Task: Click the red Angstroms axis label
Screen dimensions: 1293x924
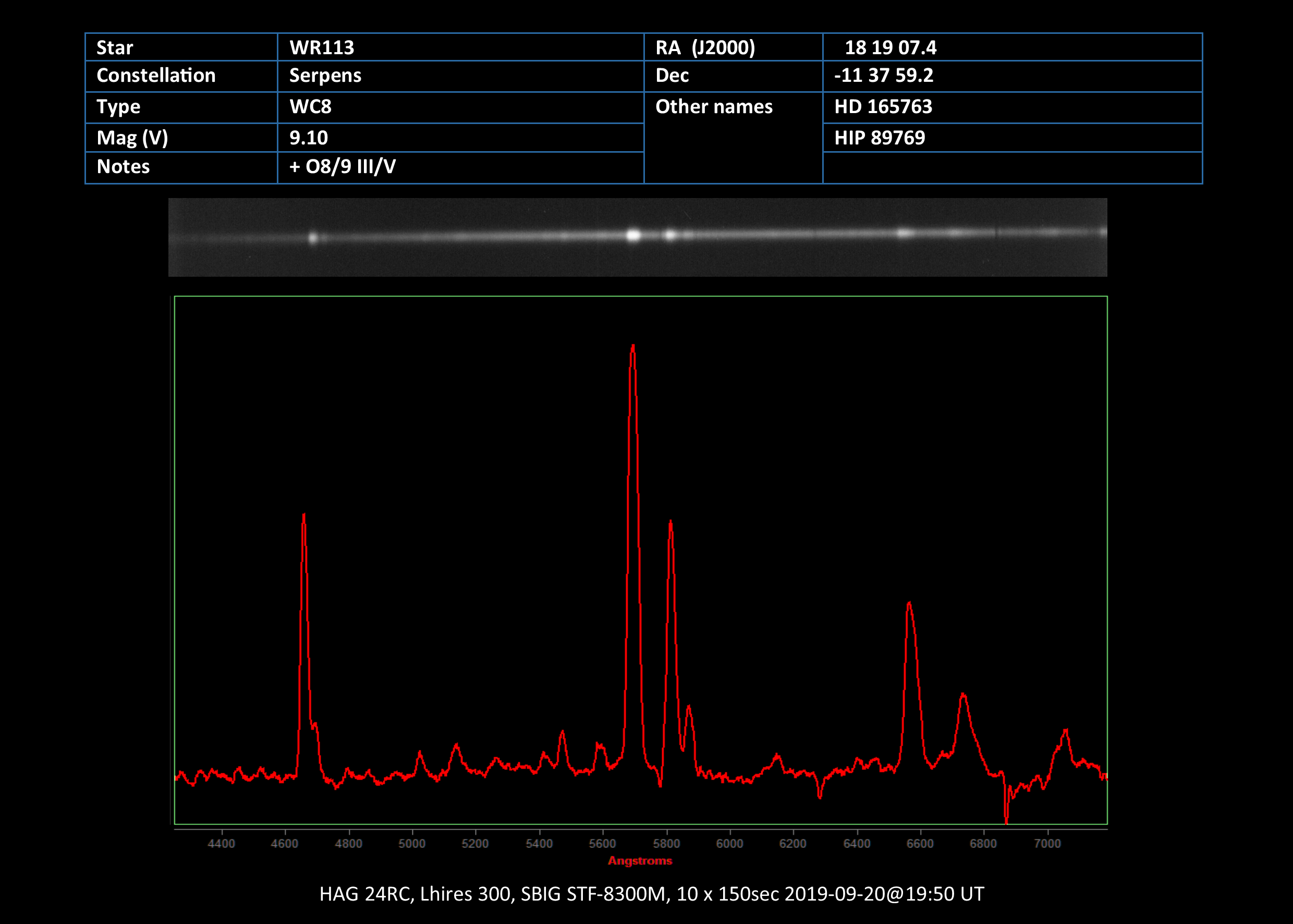Action: [x=640, y=861]
